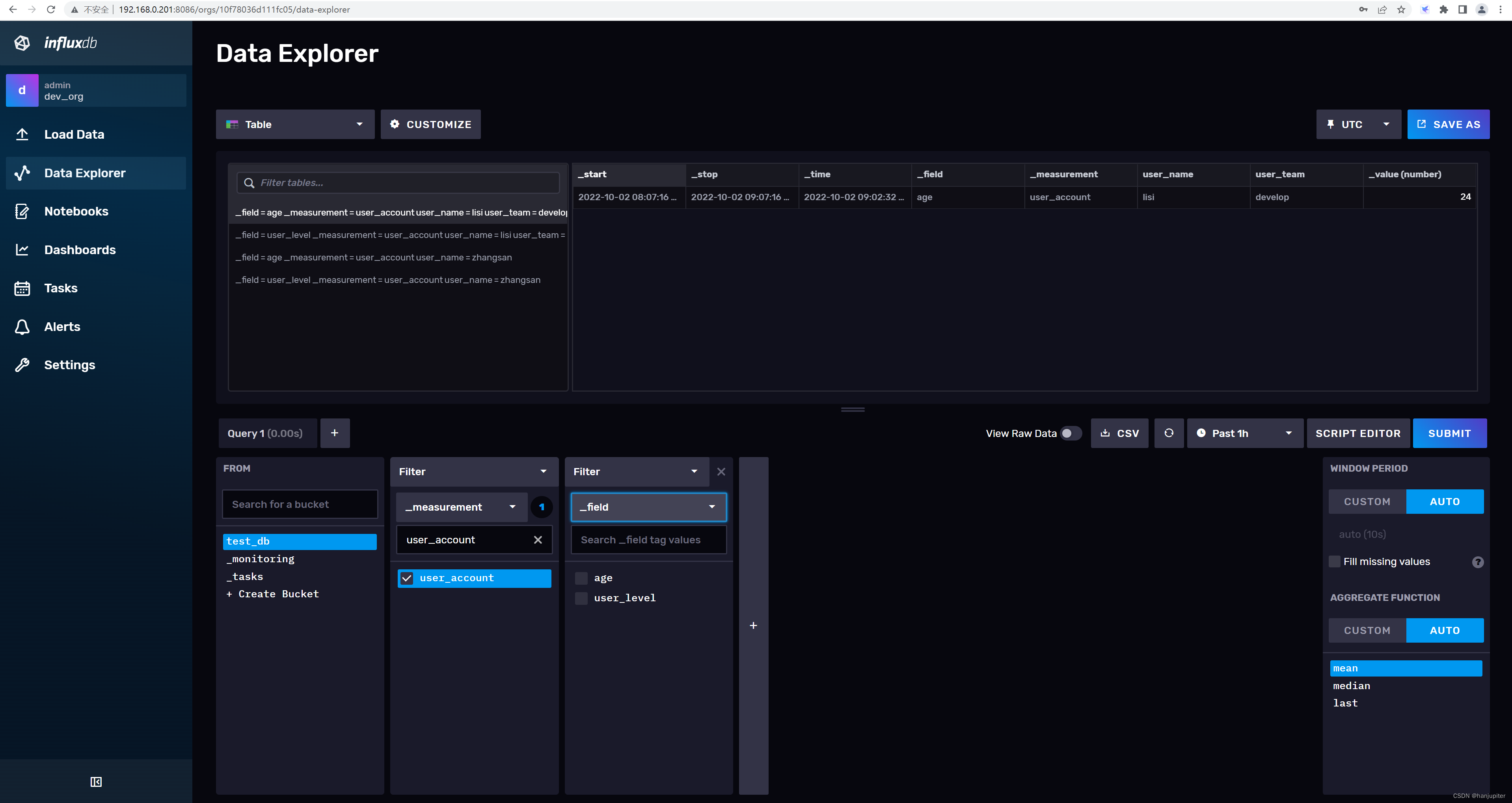
Task: Add a new query tab
Action: tap(335, 433)
